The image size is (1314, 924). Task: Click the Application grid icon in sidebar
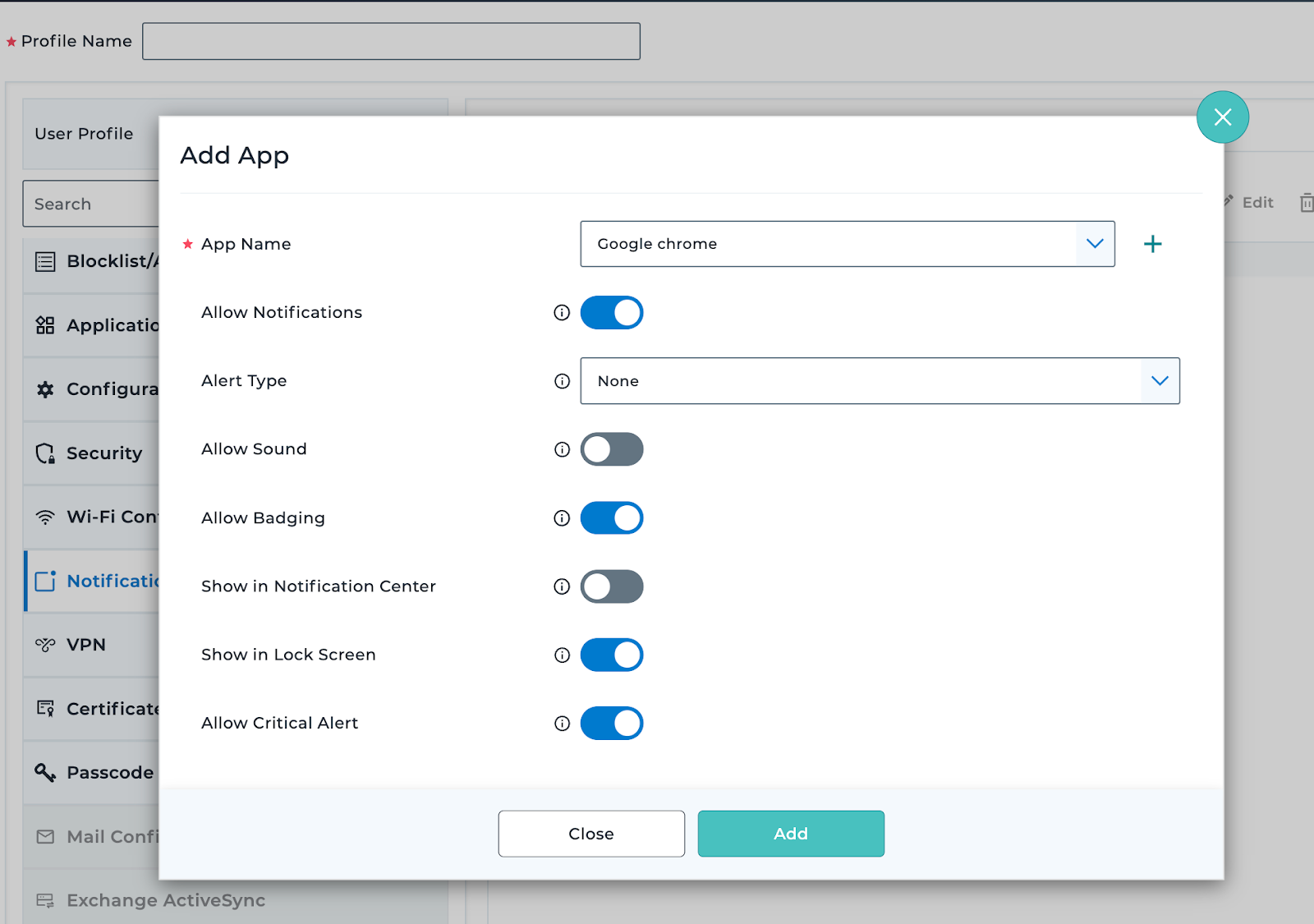45,325
